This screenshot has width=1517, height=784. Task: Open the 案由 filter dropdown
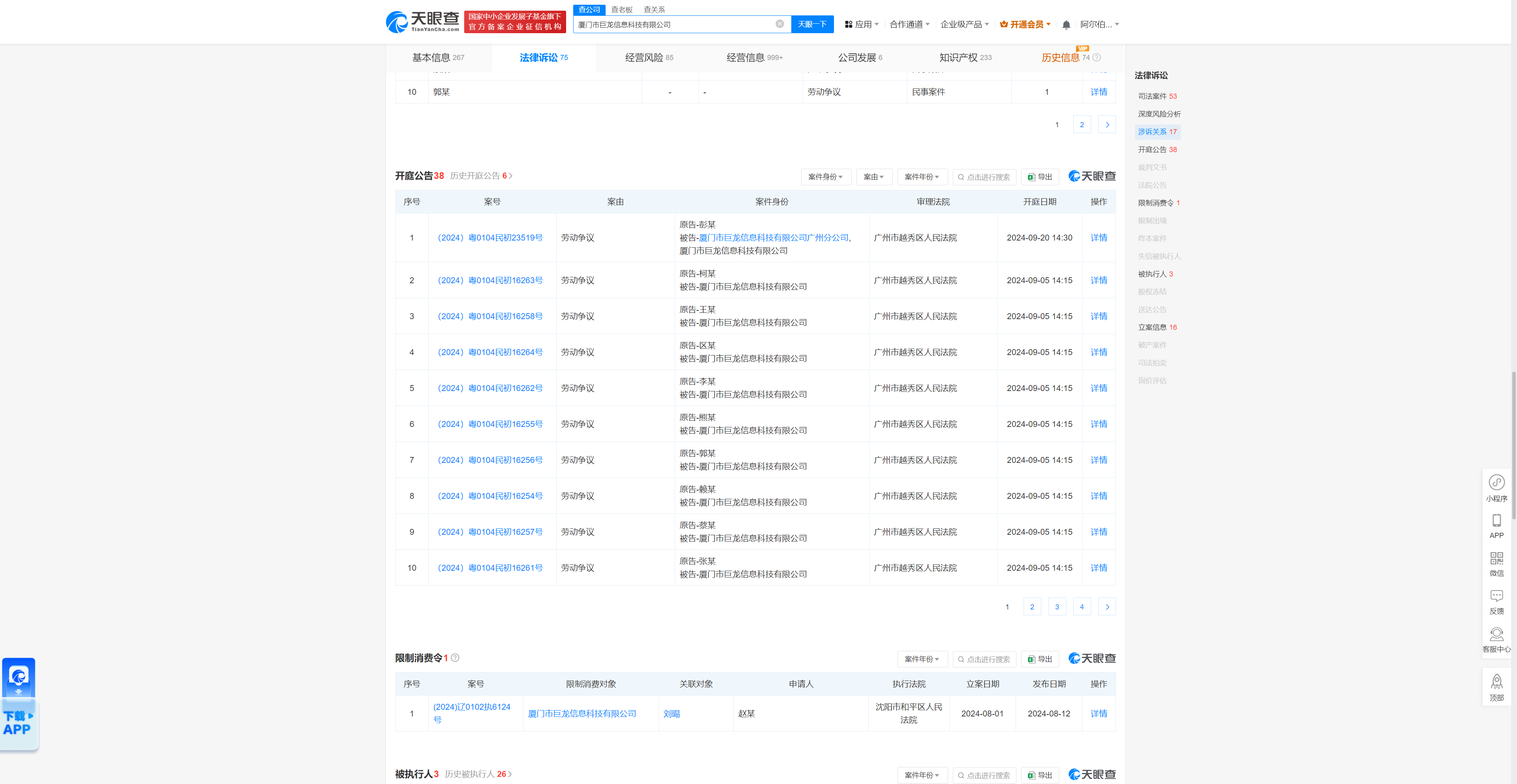click(x=874, y=177)
